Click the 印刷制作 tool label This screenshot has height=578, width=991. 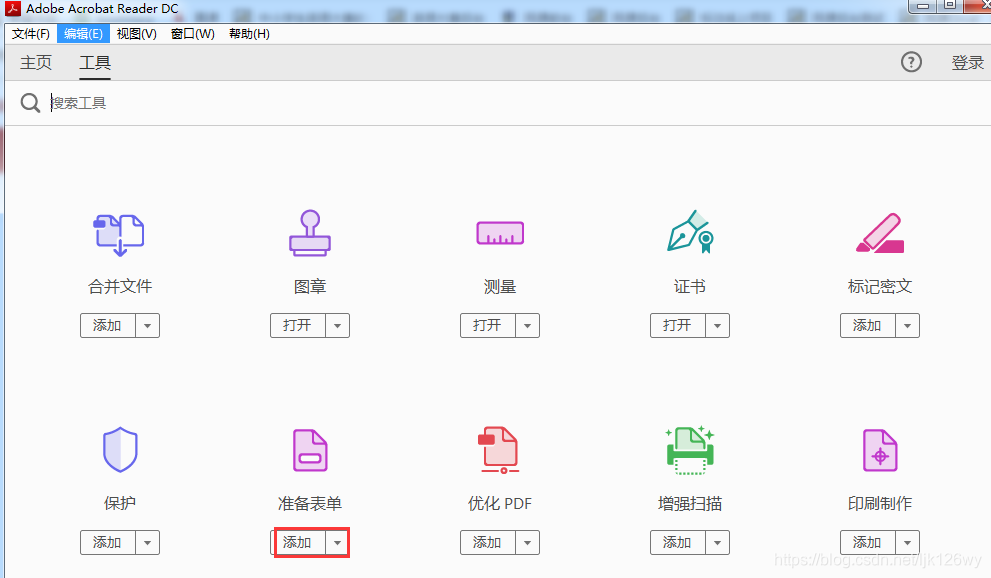click(880, 503)
